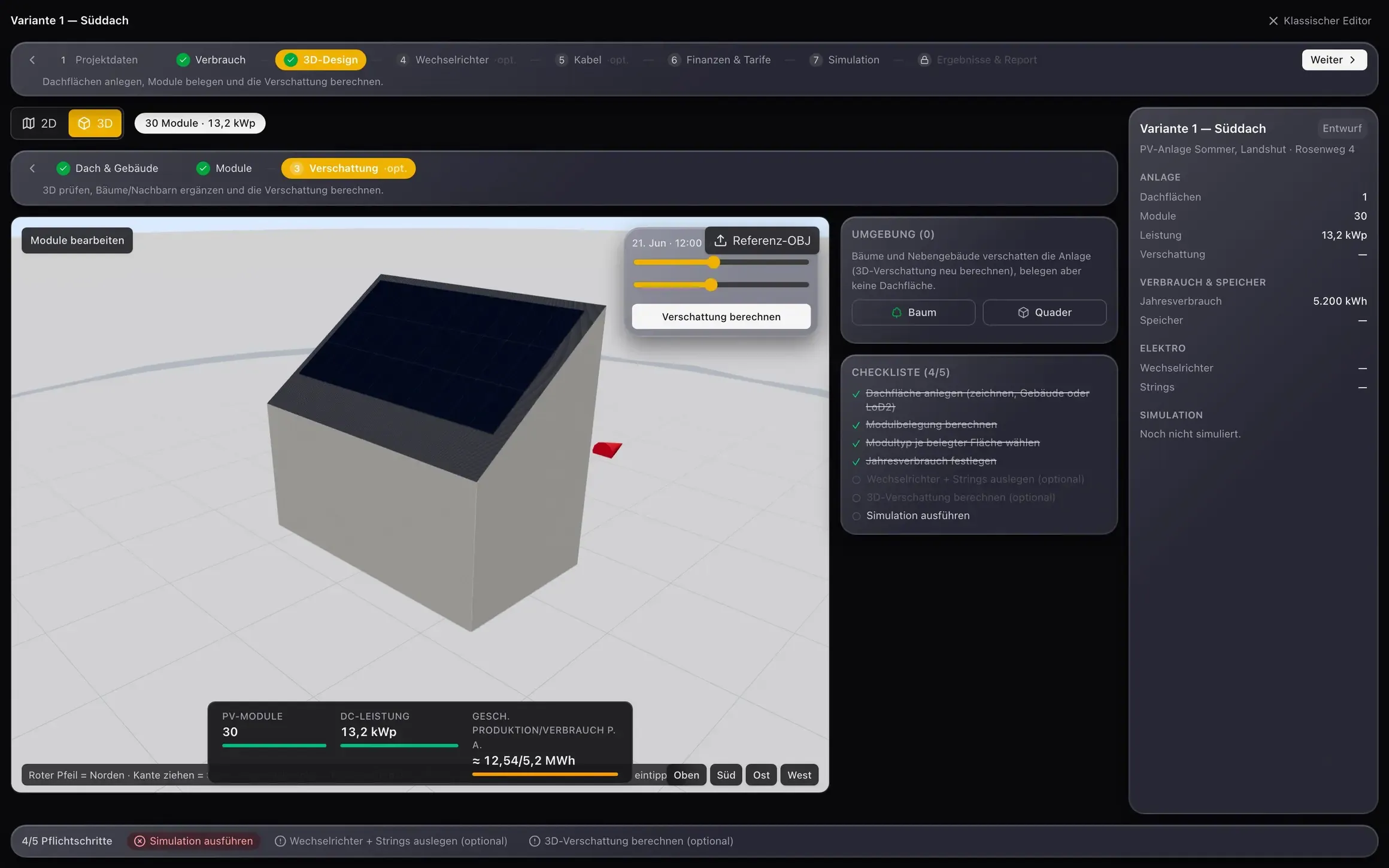Click the red north arrow in the 3D view

607,449
